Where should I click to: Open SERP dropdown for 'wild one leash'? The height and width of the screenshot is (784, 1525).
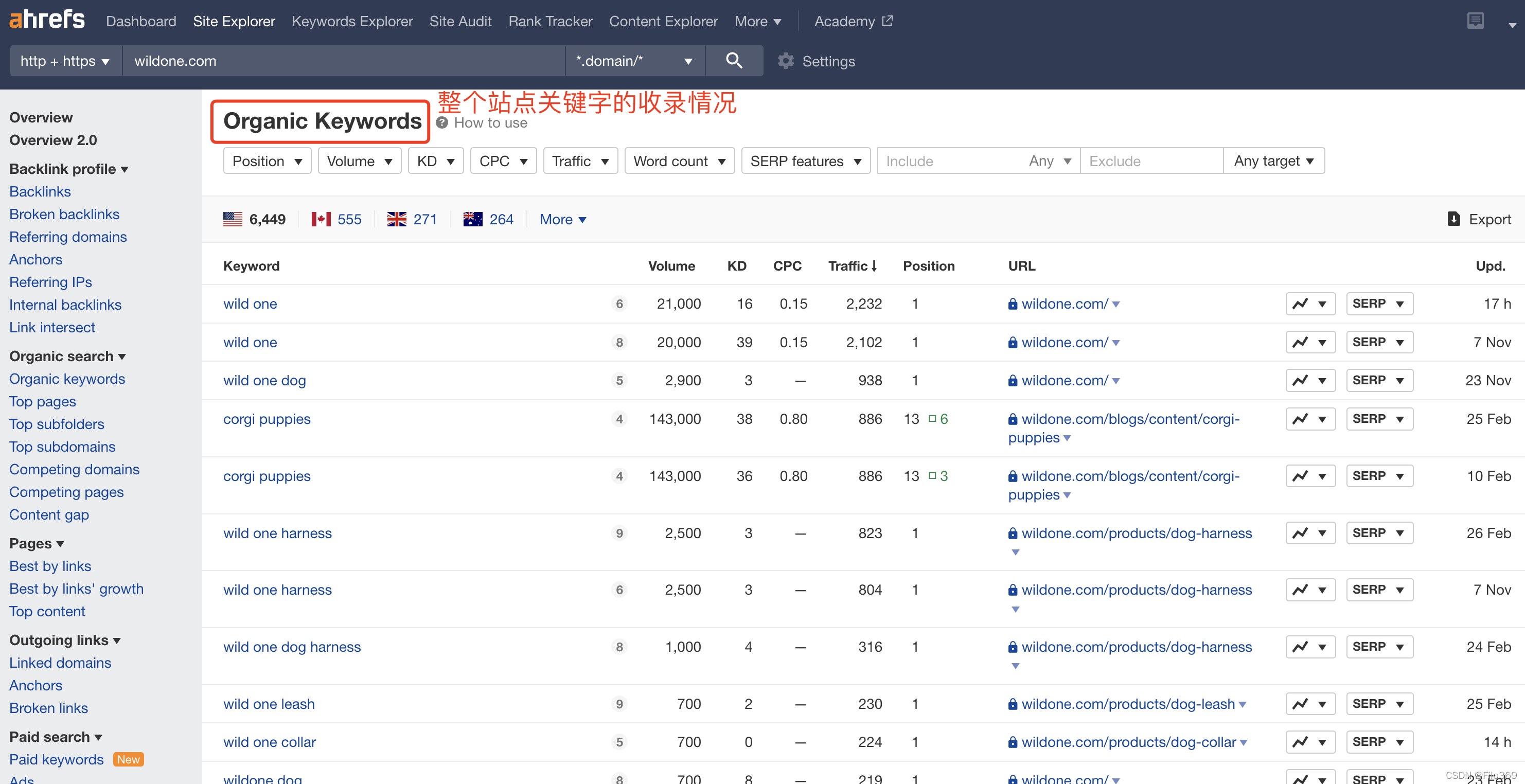click(1379, 704)
